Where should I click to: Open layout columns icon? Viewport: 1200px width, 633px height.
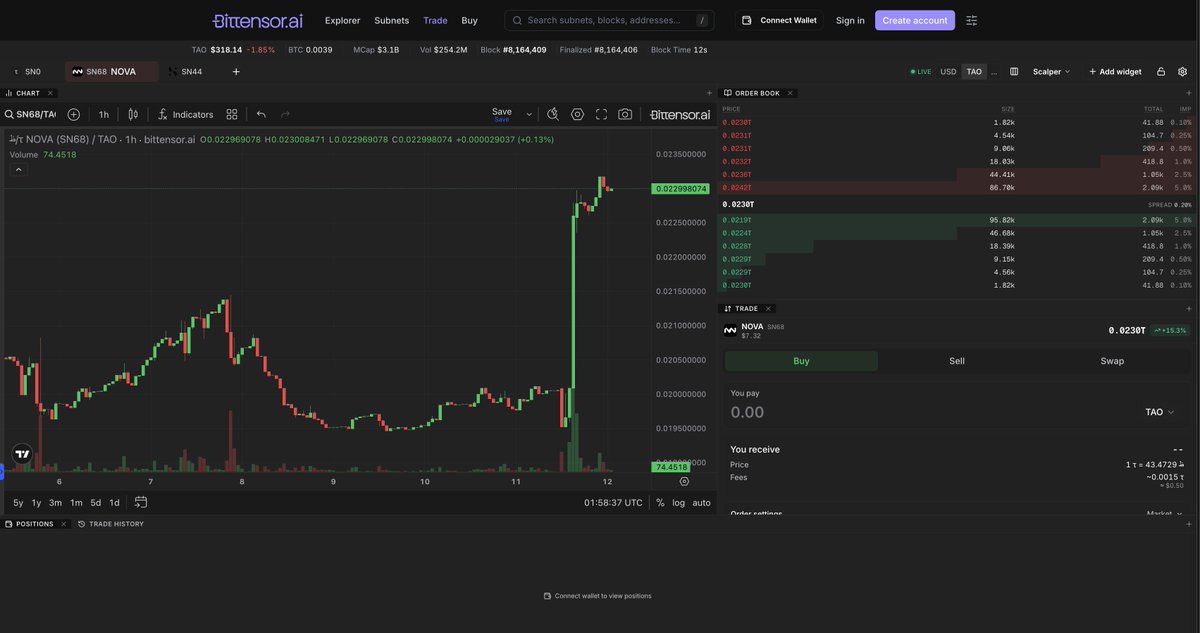(x=1014, y=72)
